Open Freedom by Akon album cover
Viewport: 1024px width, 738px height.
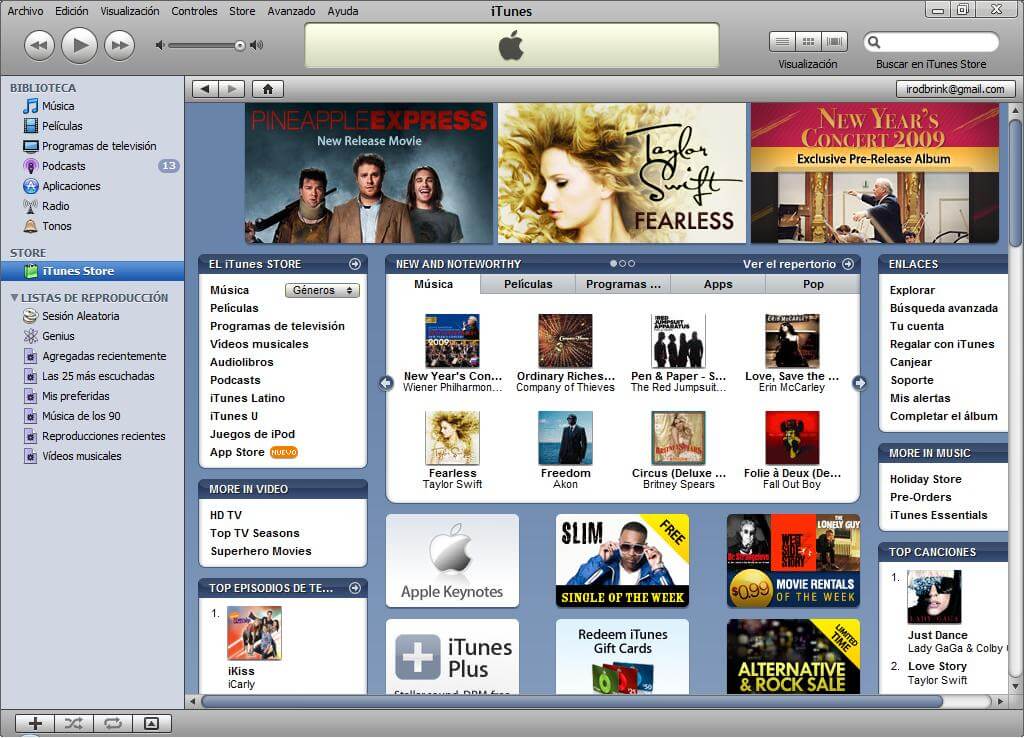tap(565, 438)
